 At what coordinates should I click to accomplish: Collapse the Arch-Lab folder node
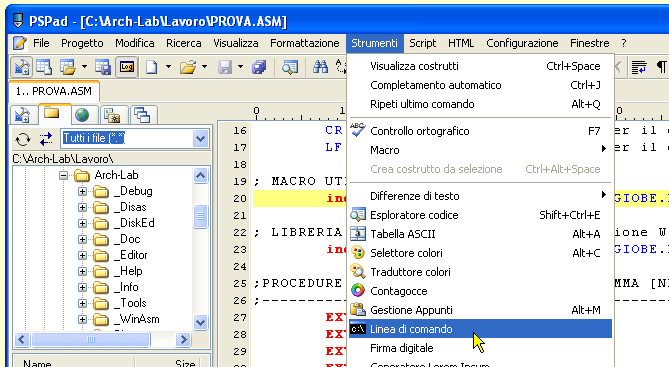click(64, 175)
